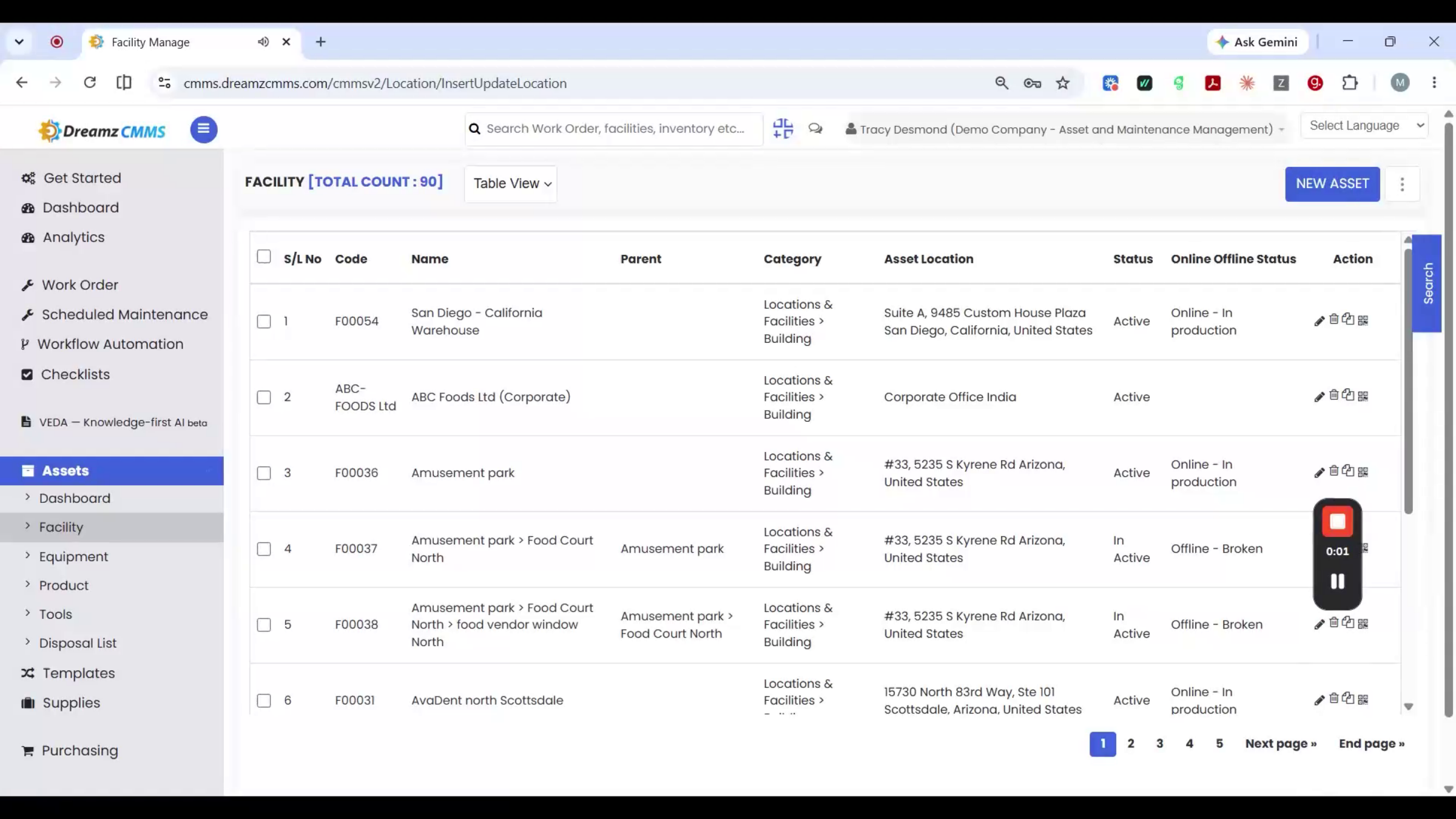Edit San Diego warehouse row with pencil icon

coord(1319,321)
